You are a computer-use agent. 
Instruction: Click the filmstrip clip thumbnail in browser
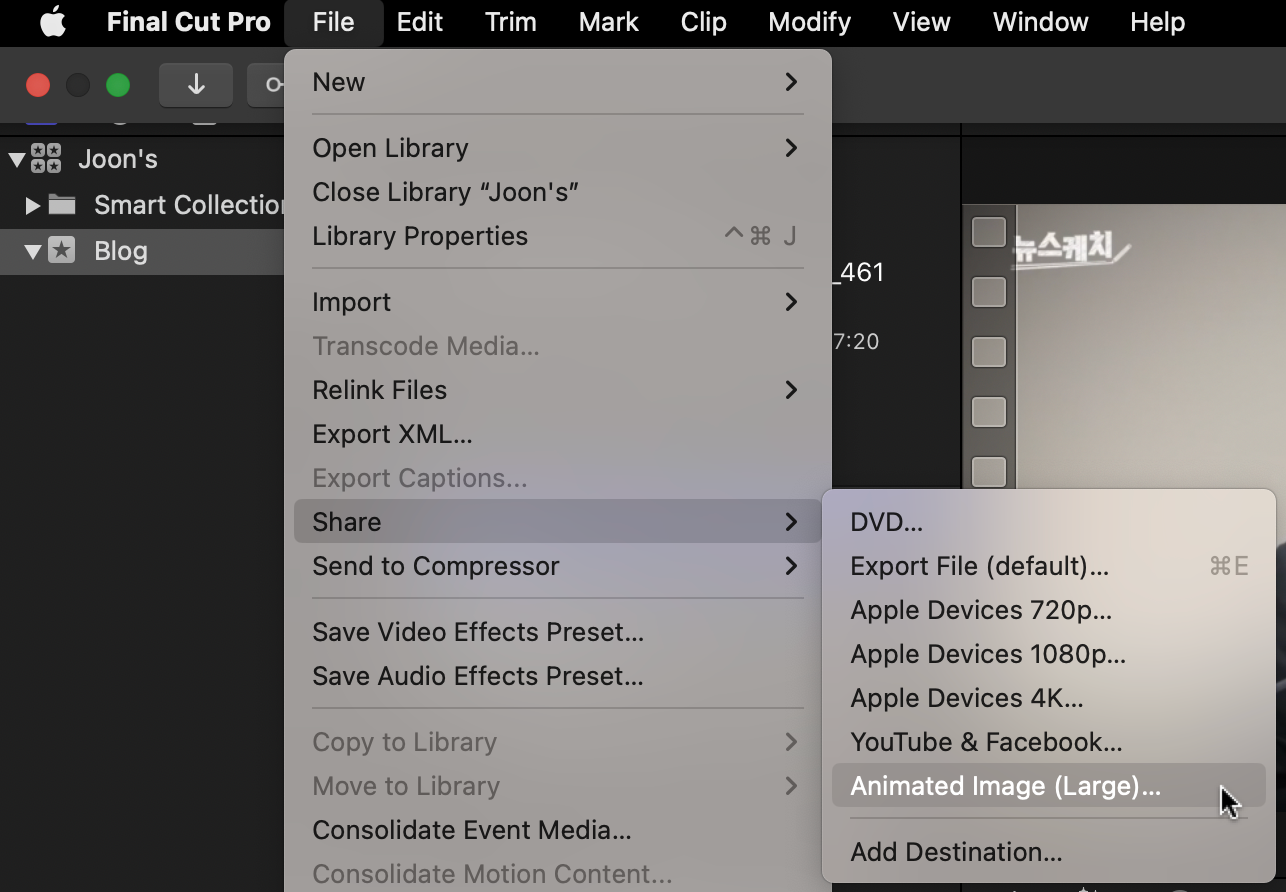[1124, 346]
